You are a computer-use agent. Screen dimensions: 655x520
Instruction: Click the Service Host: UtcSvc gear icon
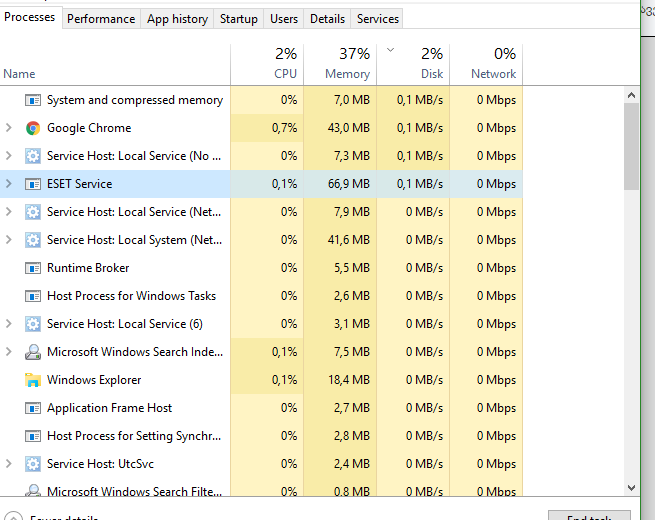(33, 464)
